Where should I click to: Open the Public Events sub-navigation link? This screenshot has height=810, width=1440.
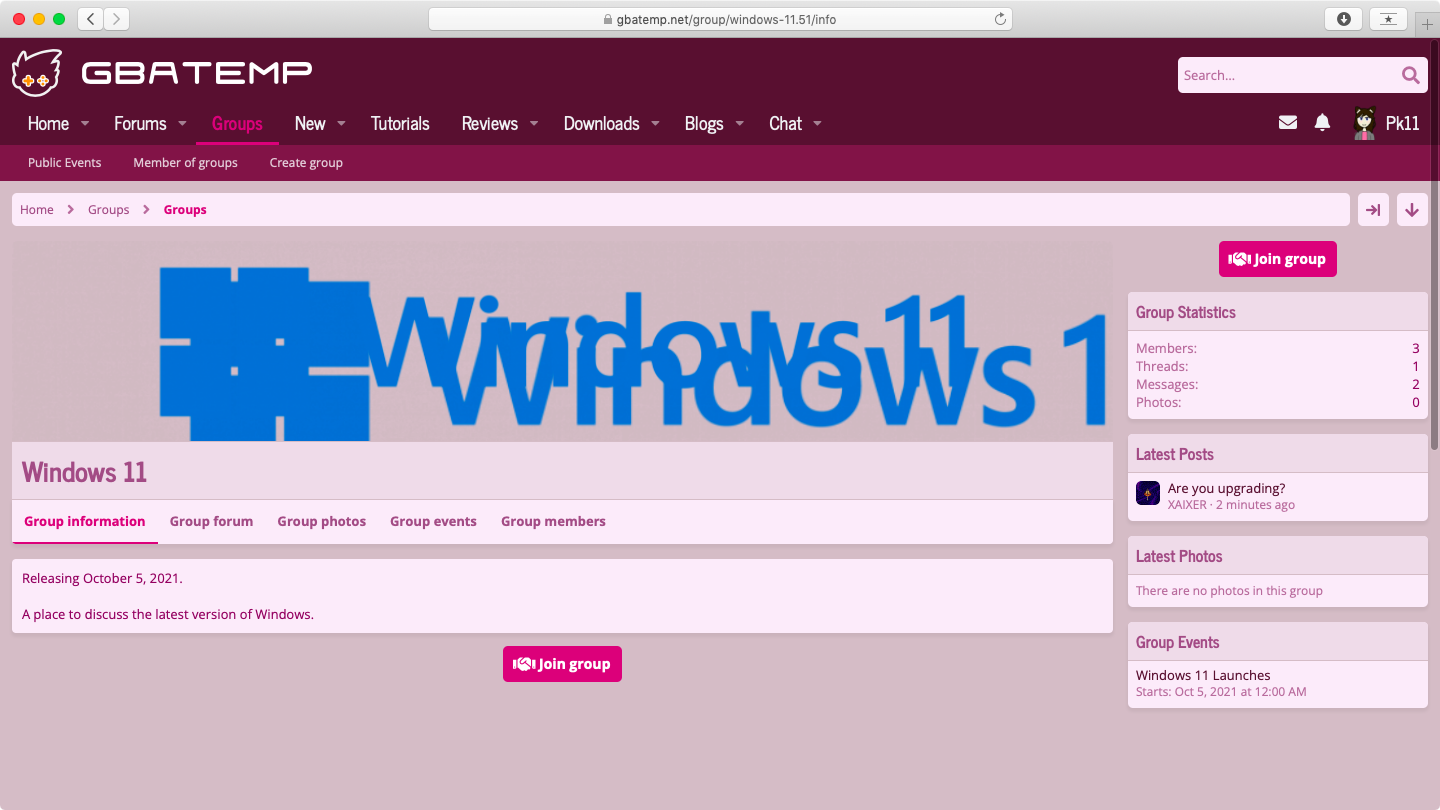coord(65,163)
